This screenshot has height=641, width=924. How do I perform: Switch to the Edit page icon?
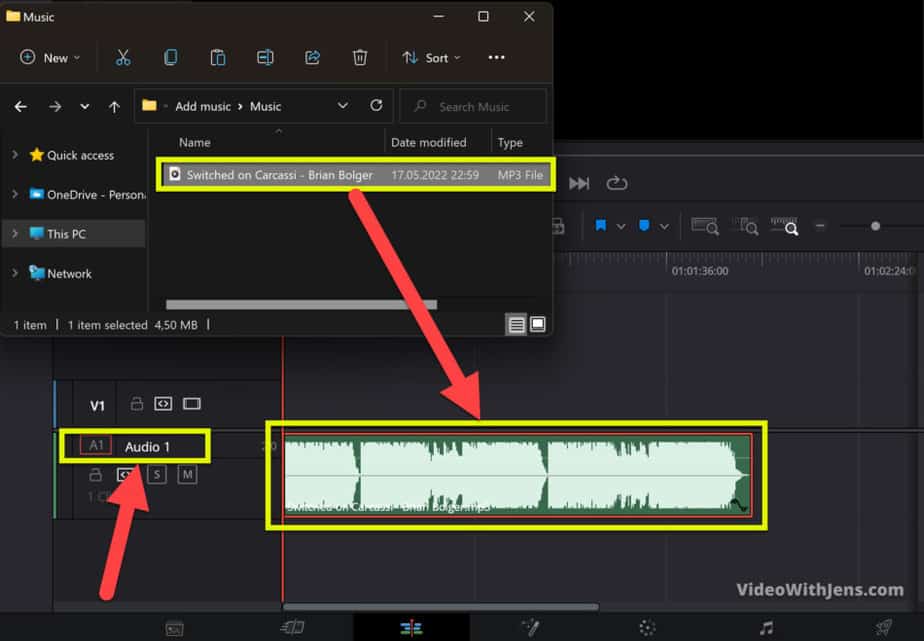point(411,627)
